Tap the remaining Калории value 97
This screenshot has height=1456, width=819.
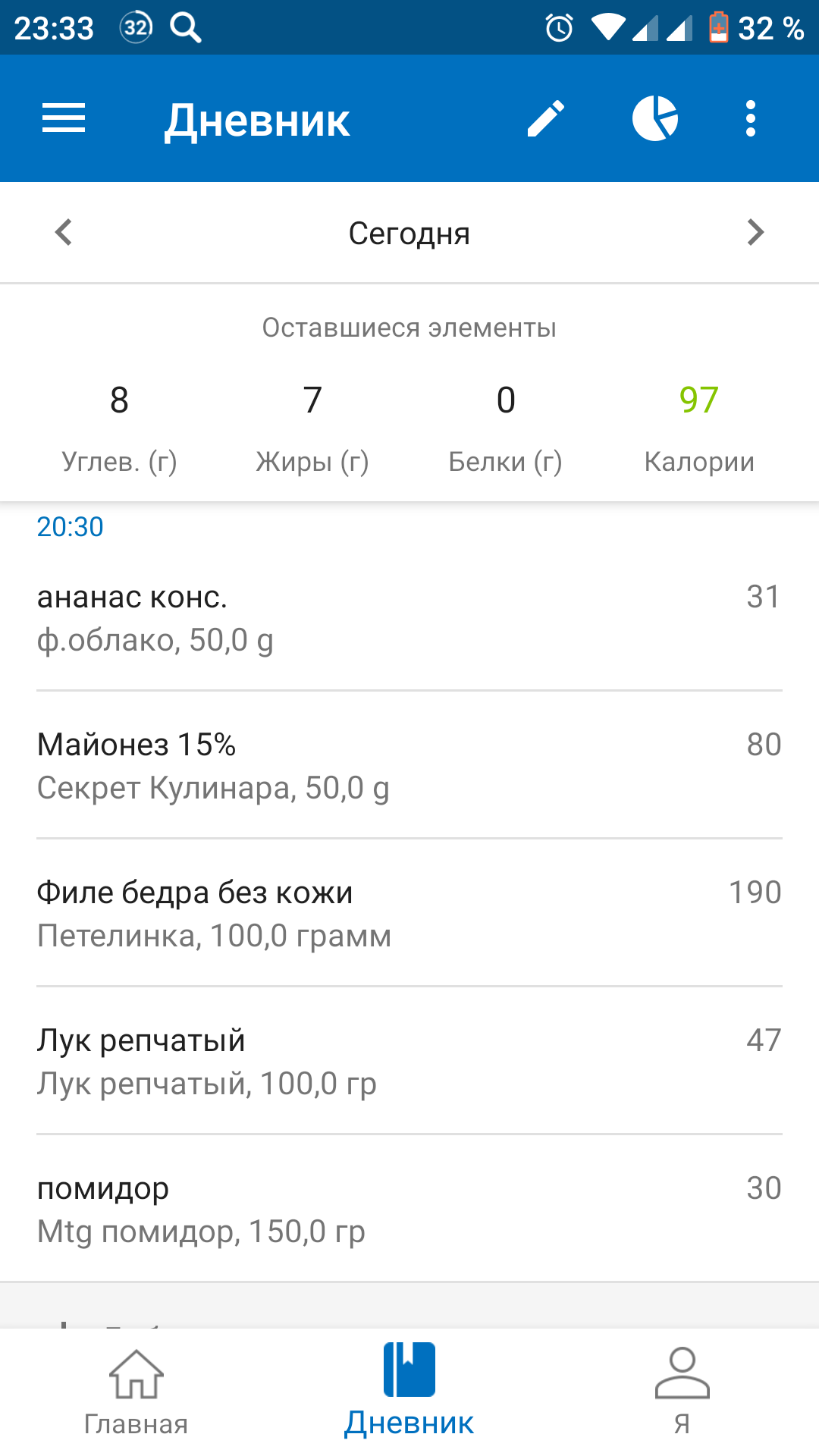pos(698,400)
